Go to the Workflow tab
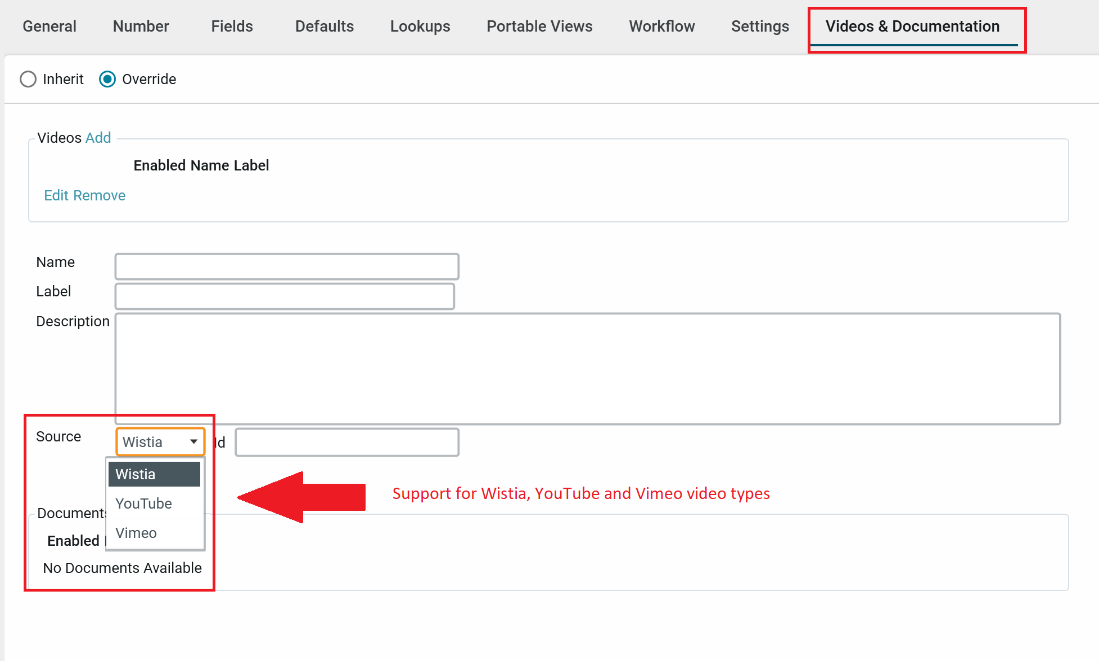This screenshot has width=1099, height=661. coord(662,26)
